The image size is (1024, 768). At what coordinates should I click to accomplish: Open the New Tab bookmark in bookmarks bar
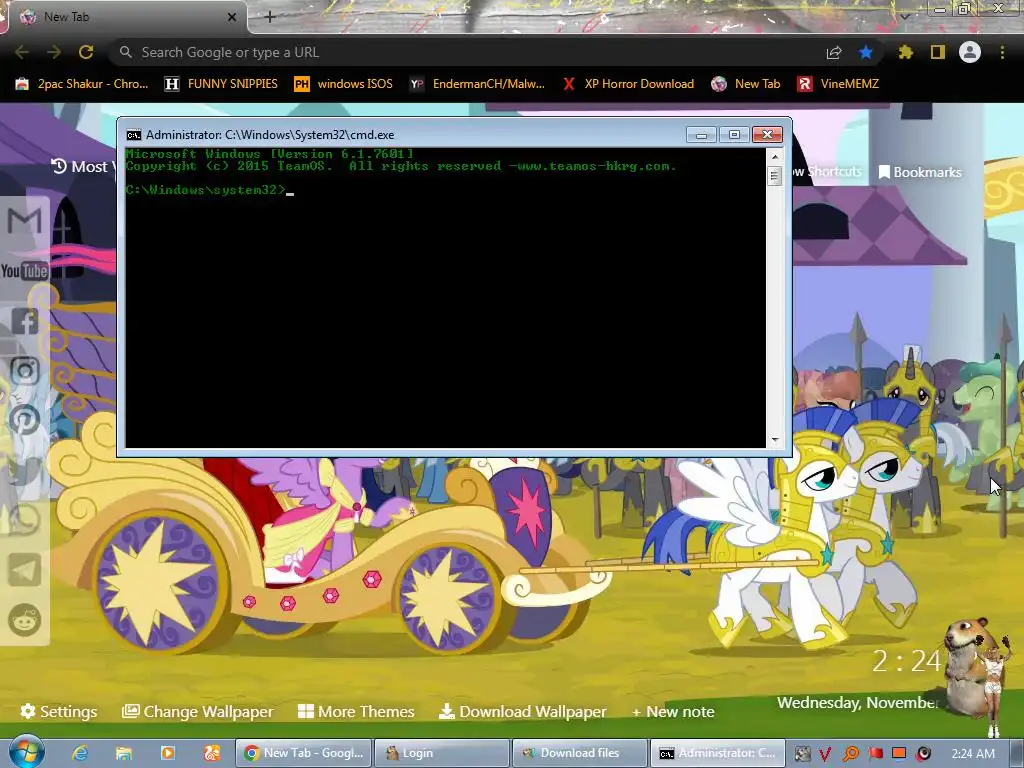click(x=746, y=84)
